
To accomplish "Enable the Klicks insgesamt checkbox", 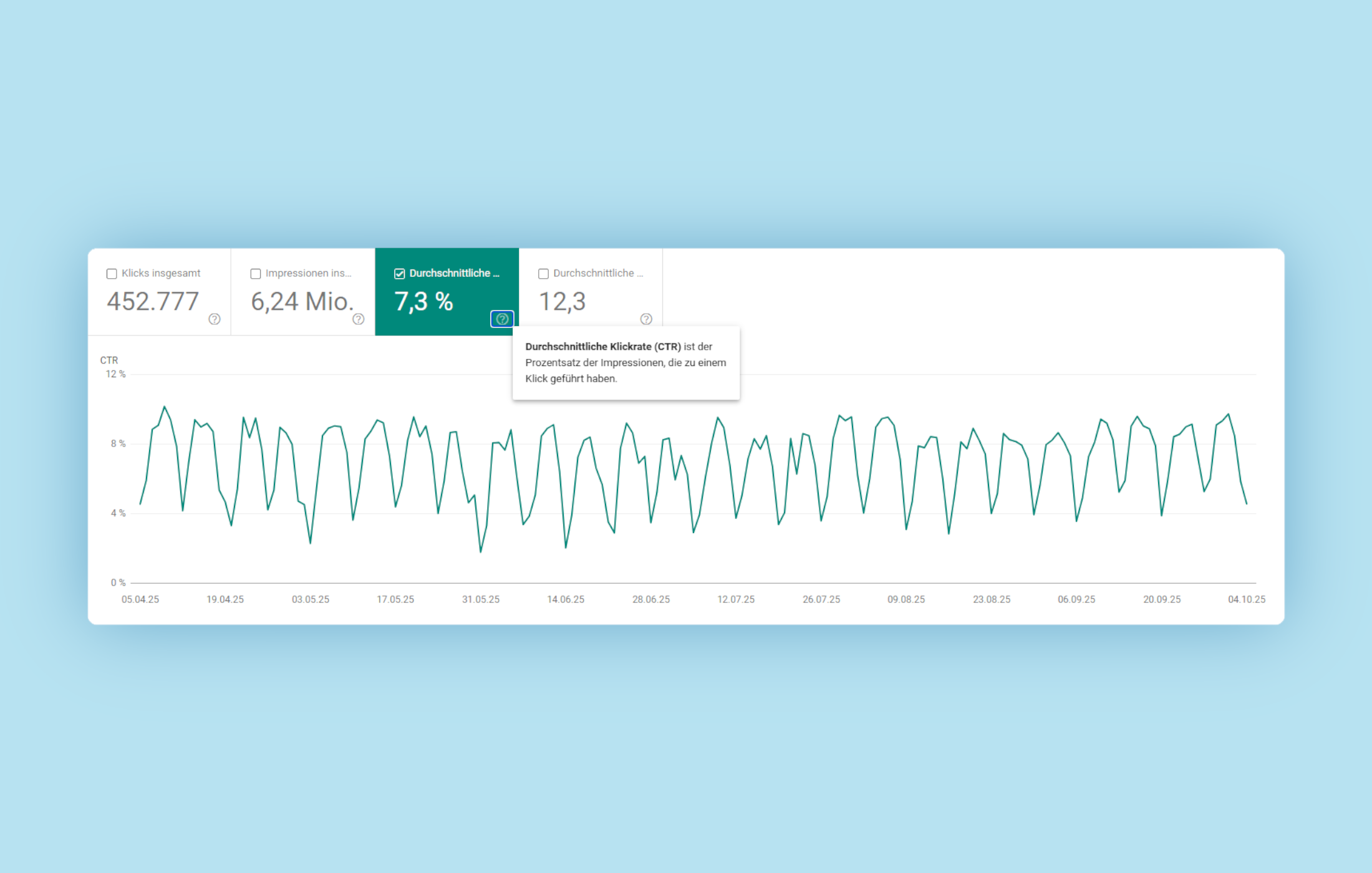I will point(112,273).
